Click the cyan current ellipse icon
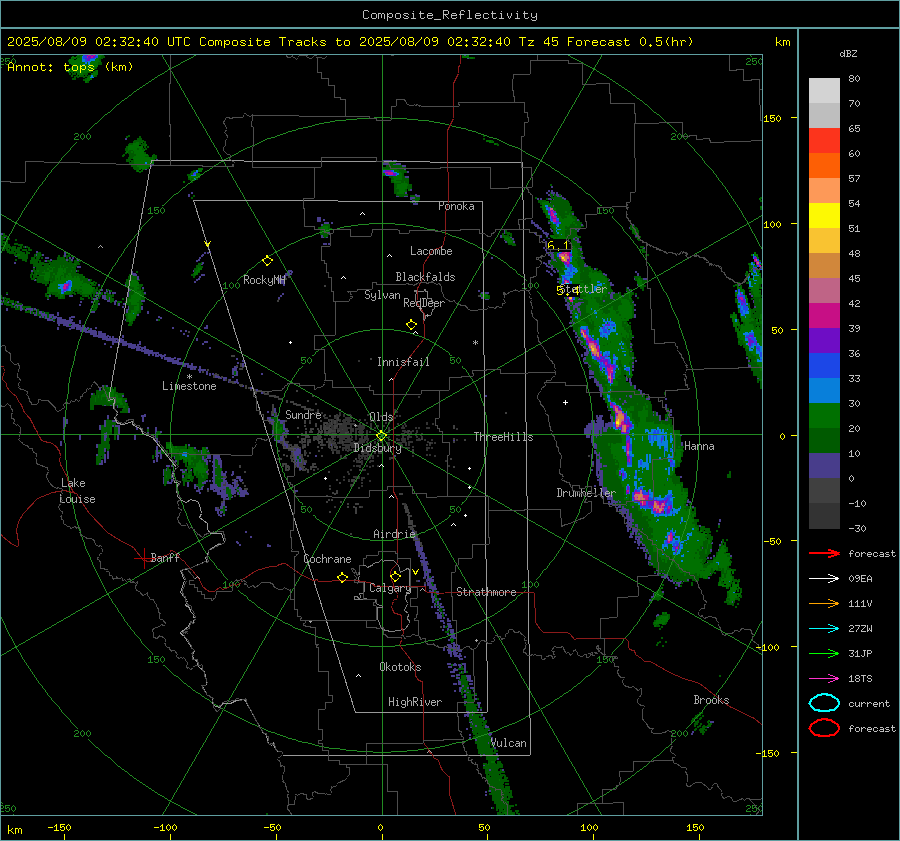Screen dimensions: 900x841 pos(824,703)
